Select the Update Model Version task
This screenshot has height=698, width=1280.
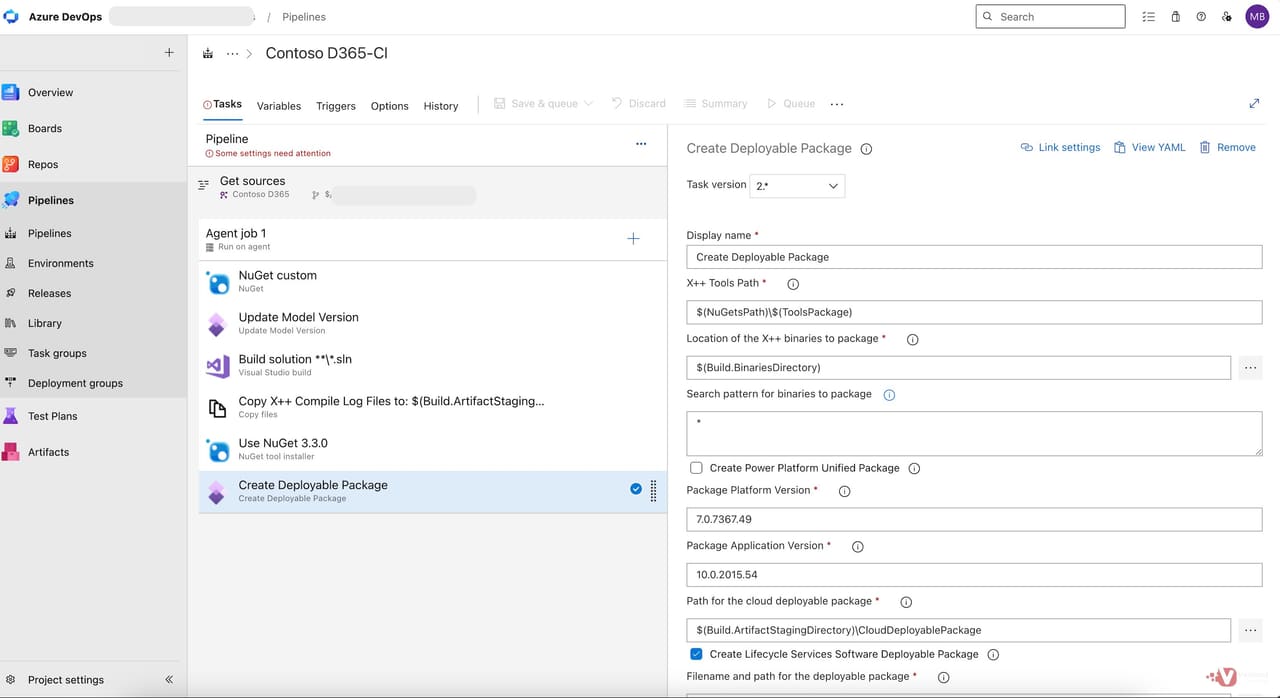click(433, 324)
